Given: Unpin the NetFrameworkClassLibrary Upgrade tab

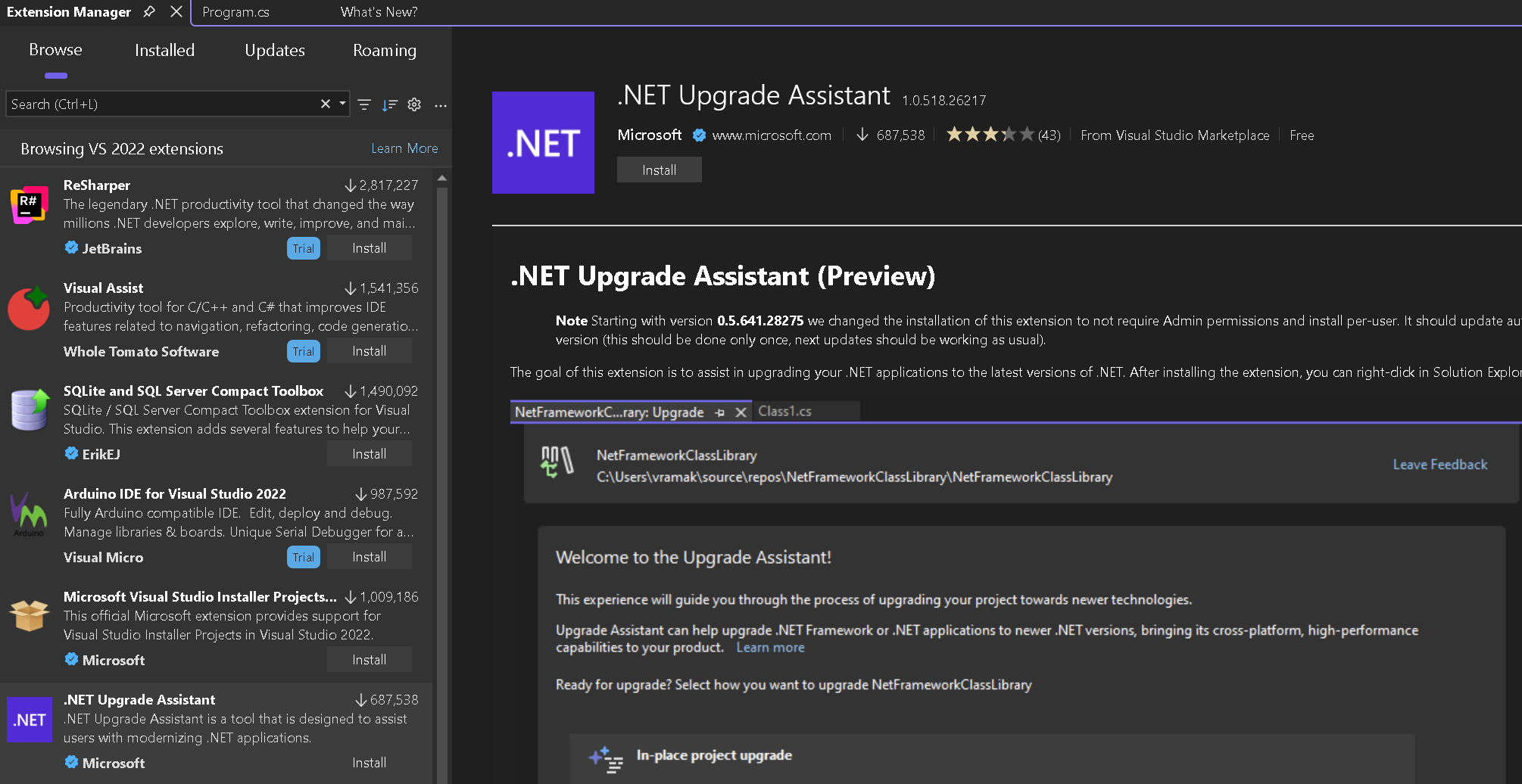Looking at the screenshot, I should tap(719, 412).
